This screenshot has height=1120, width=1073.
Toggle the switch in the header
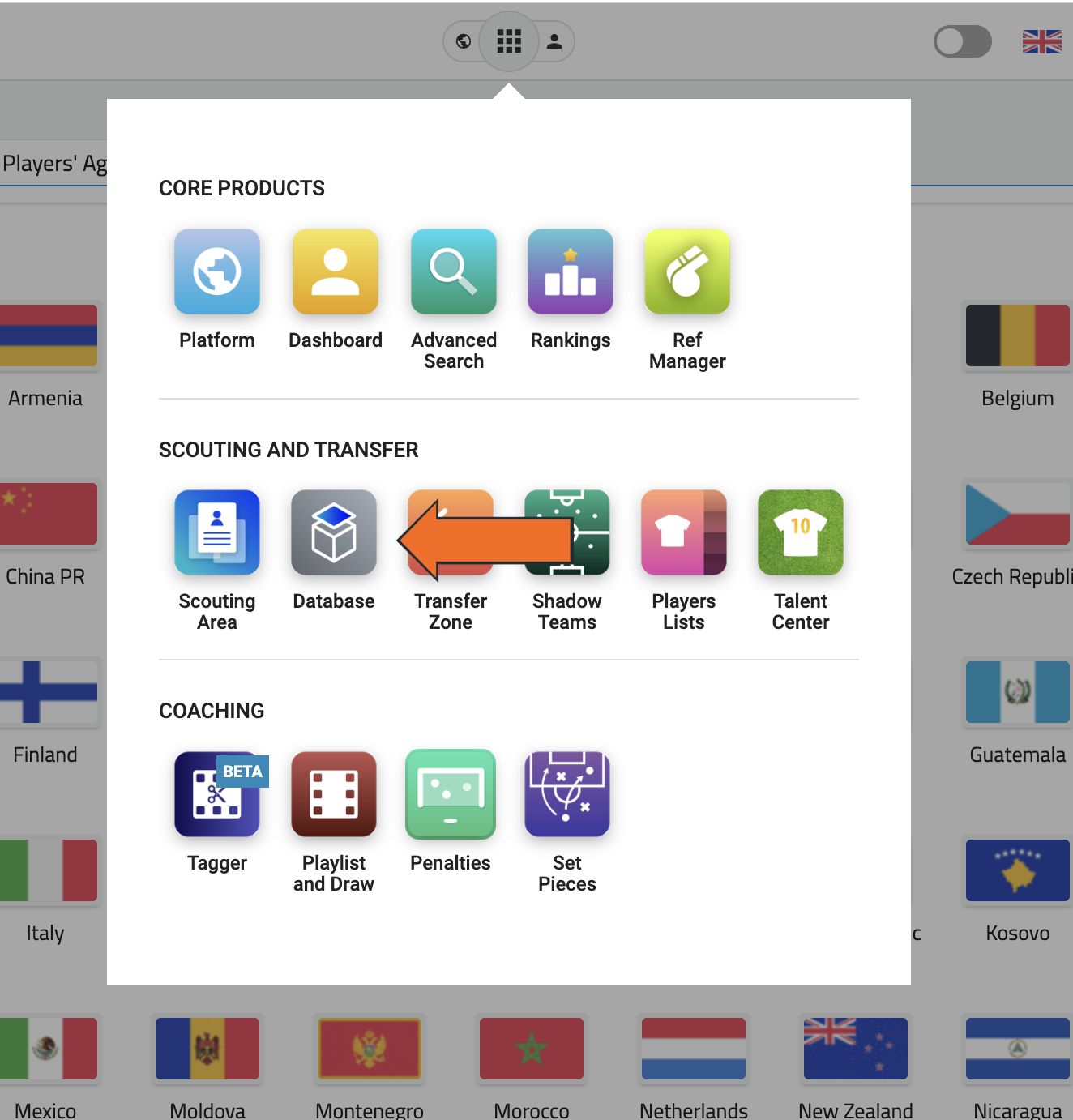point(963,41)
